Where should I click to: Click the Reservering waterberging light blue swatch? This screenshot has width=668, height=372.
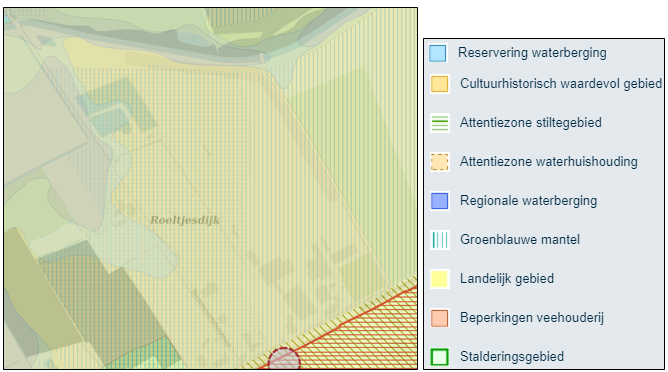tap(438, 53)
